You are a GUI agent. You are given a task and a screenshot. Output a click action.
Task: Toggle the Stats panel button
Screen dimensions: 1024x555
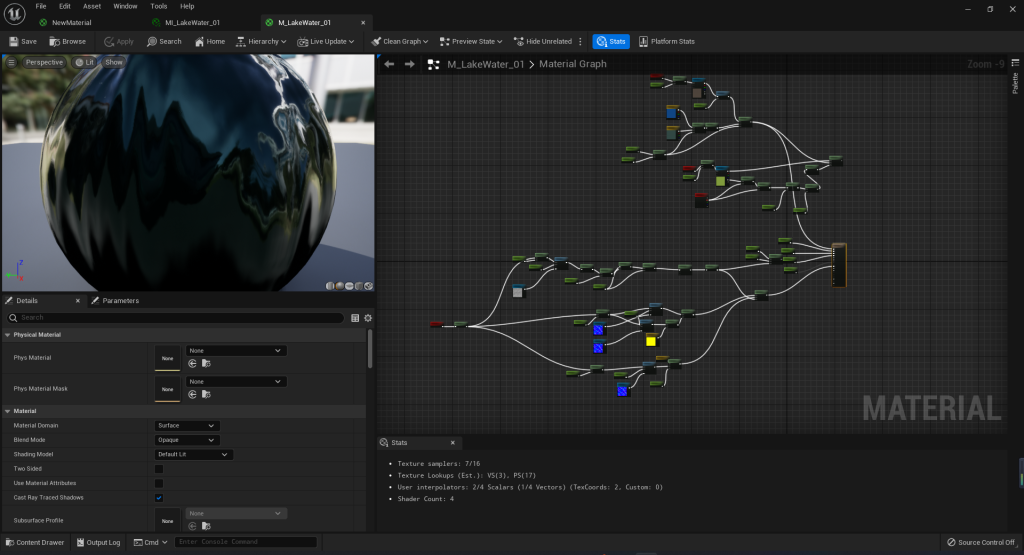tap(611, 41)
